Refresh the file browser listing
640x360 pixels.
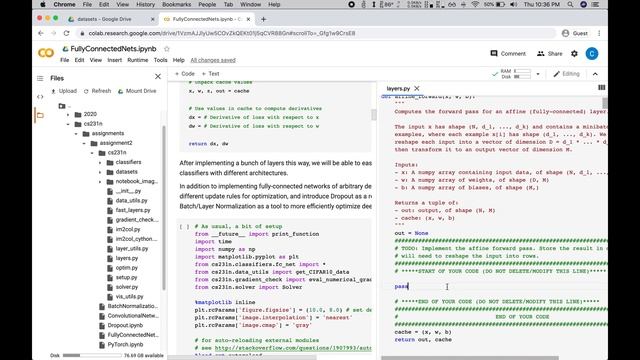(x=98, y=91)
